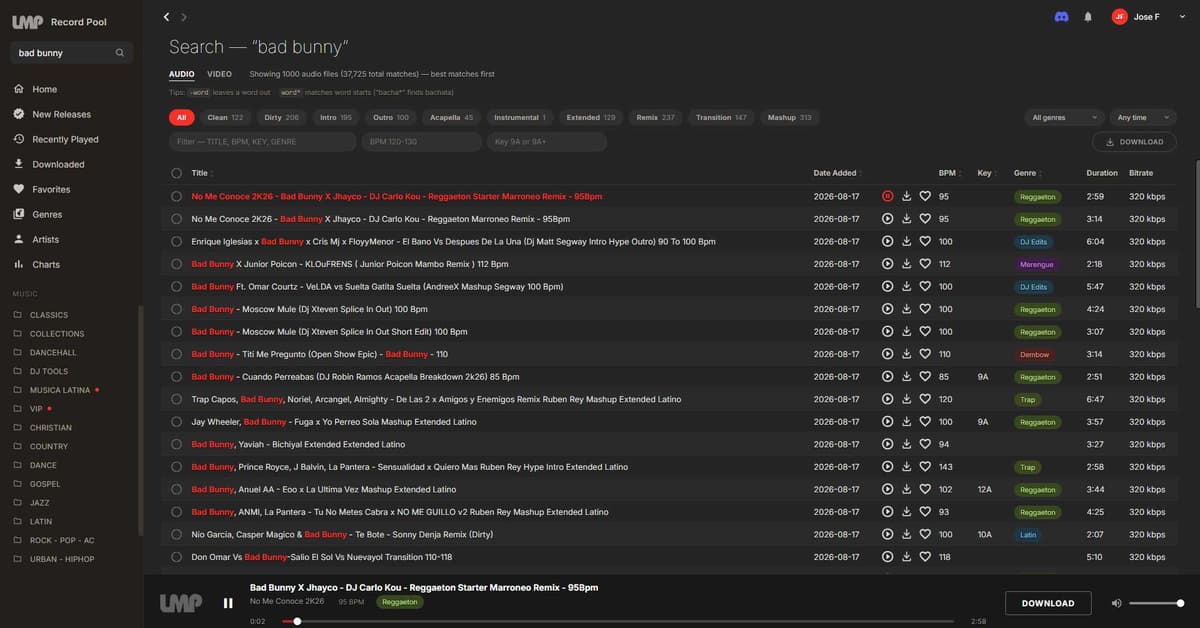Select Enrique Iglesias El Bano row checkbox
The height and width of the screenshot is (628, 1200).
(177, 241)
